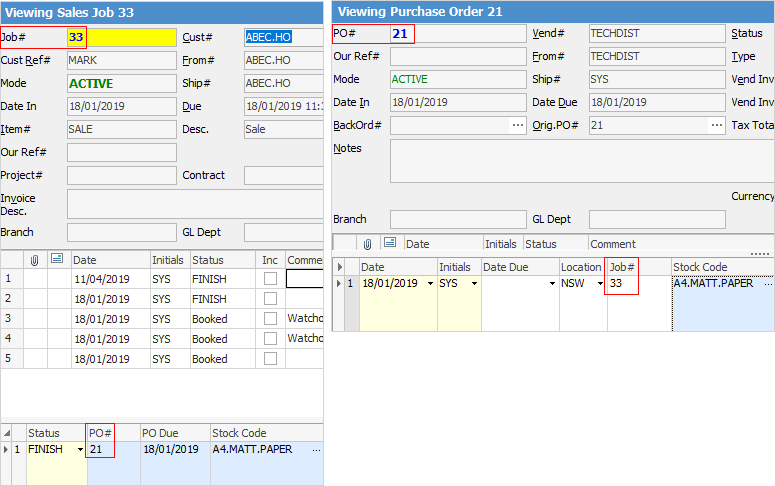This screenshot has width=775, height=486.
Task: Click paperclip attachment icon in Purchase Order grid header
Action: (x=367, y=244)
